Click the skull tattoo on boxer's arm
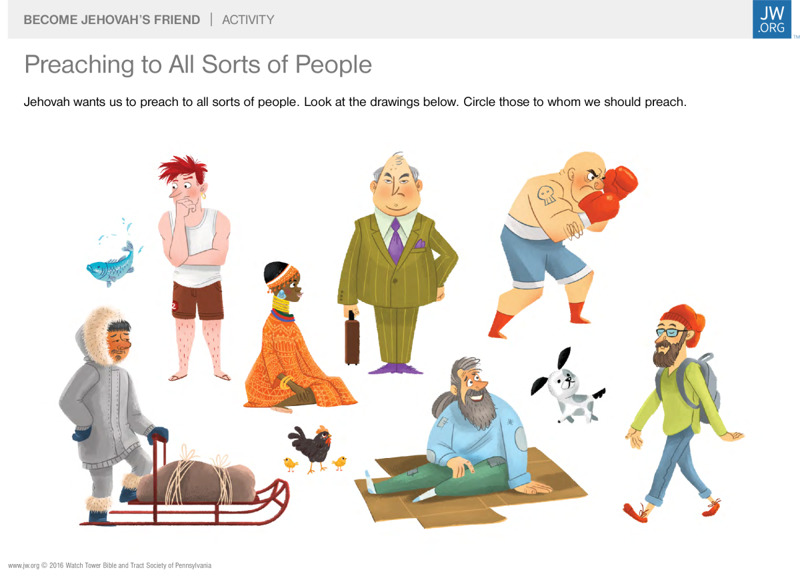 pyautogui.click(x=546, y=195)
